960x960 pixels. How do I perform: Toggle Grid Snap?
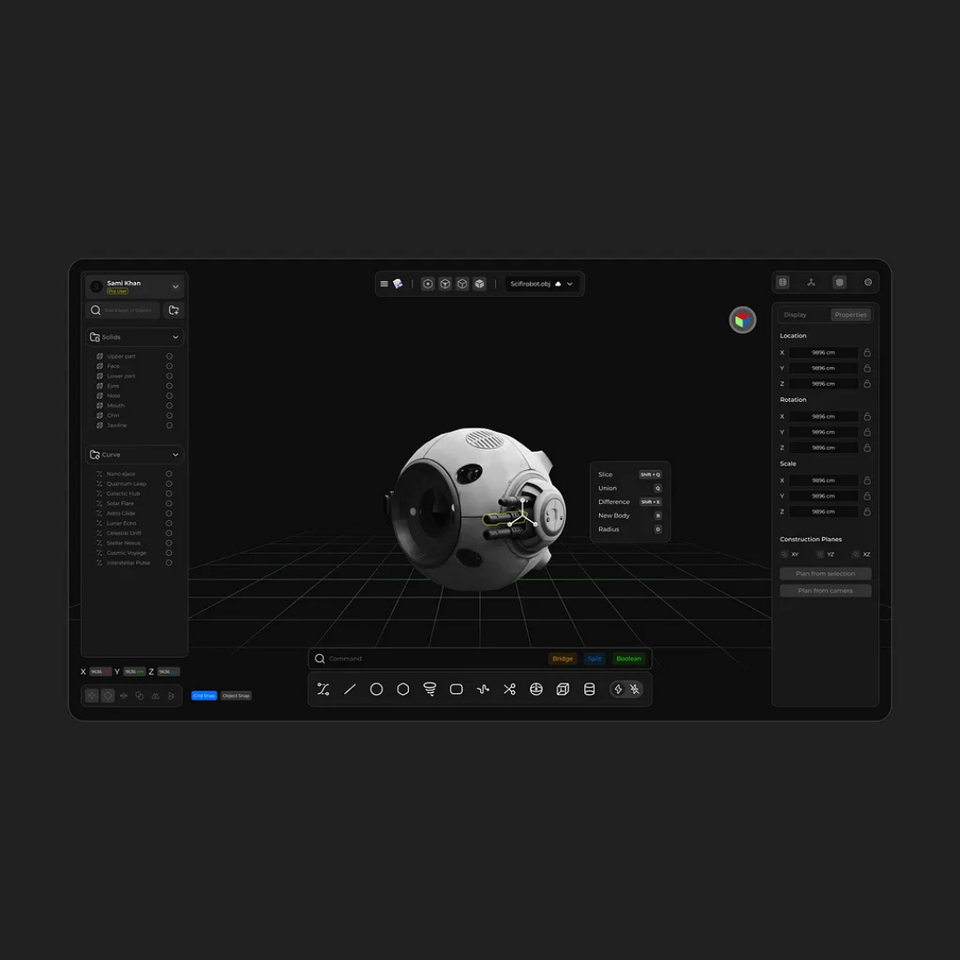[x=204, y=696]
